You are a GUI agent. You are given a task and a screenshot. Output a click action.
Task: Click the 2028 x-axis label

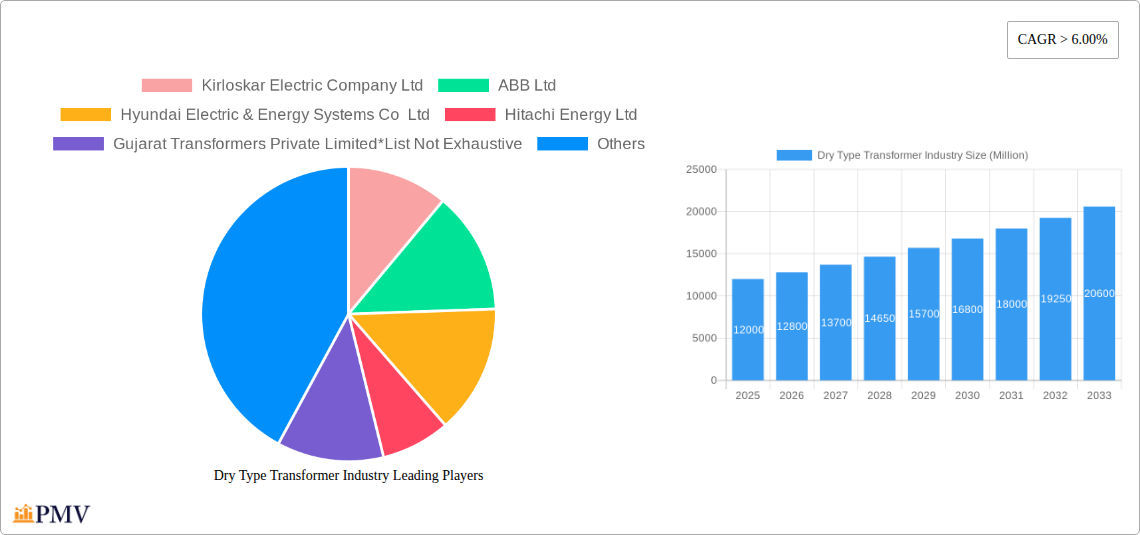(880, 395)
